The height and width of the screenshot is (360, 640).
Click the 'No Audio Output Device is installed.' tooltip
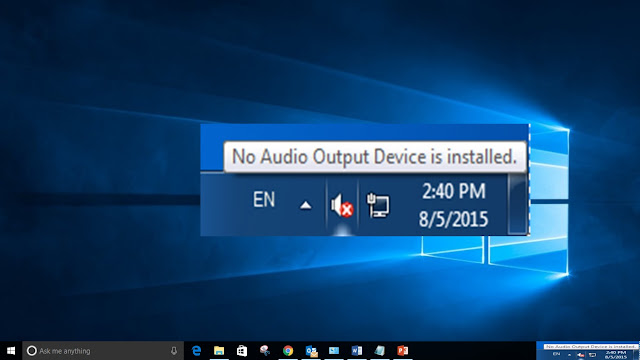tap(375, 157)
